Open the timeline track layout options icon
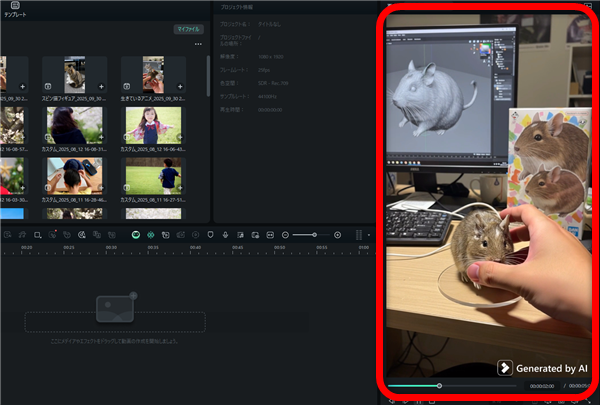This screenshot has width=600, height=405. pos(359,234)
